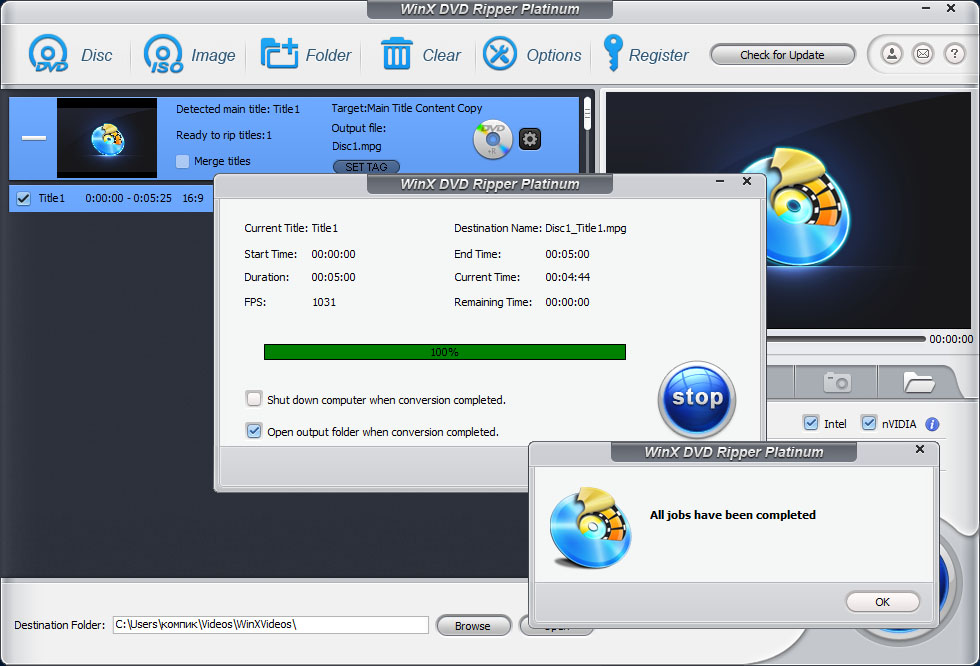Click the Current Time value 00:04:44
The width and height of the screenshot is (980, 666).
click(x=568, y=277)
